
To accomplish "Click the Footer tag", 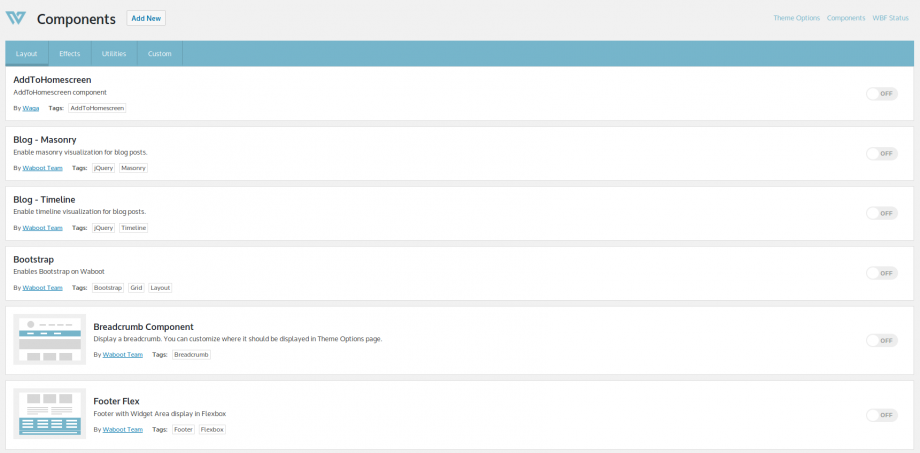I will coord(183,430).
